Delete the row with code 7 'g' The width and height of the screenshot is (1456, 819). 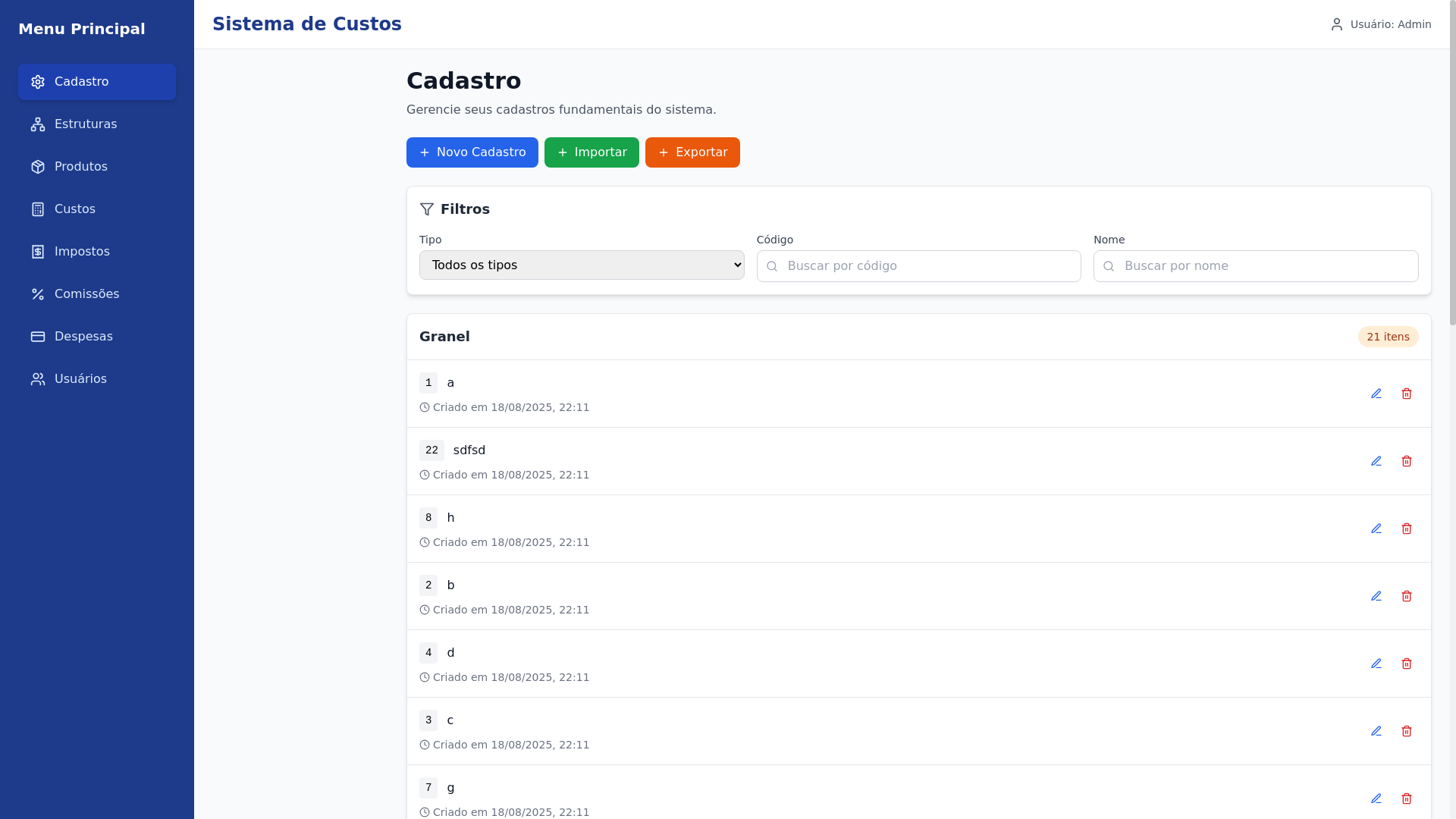pyautogui.click(x=1407, y=799)
